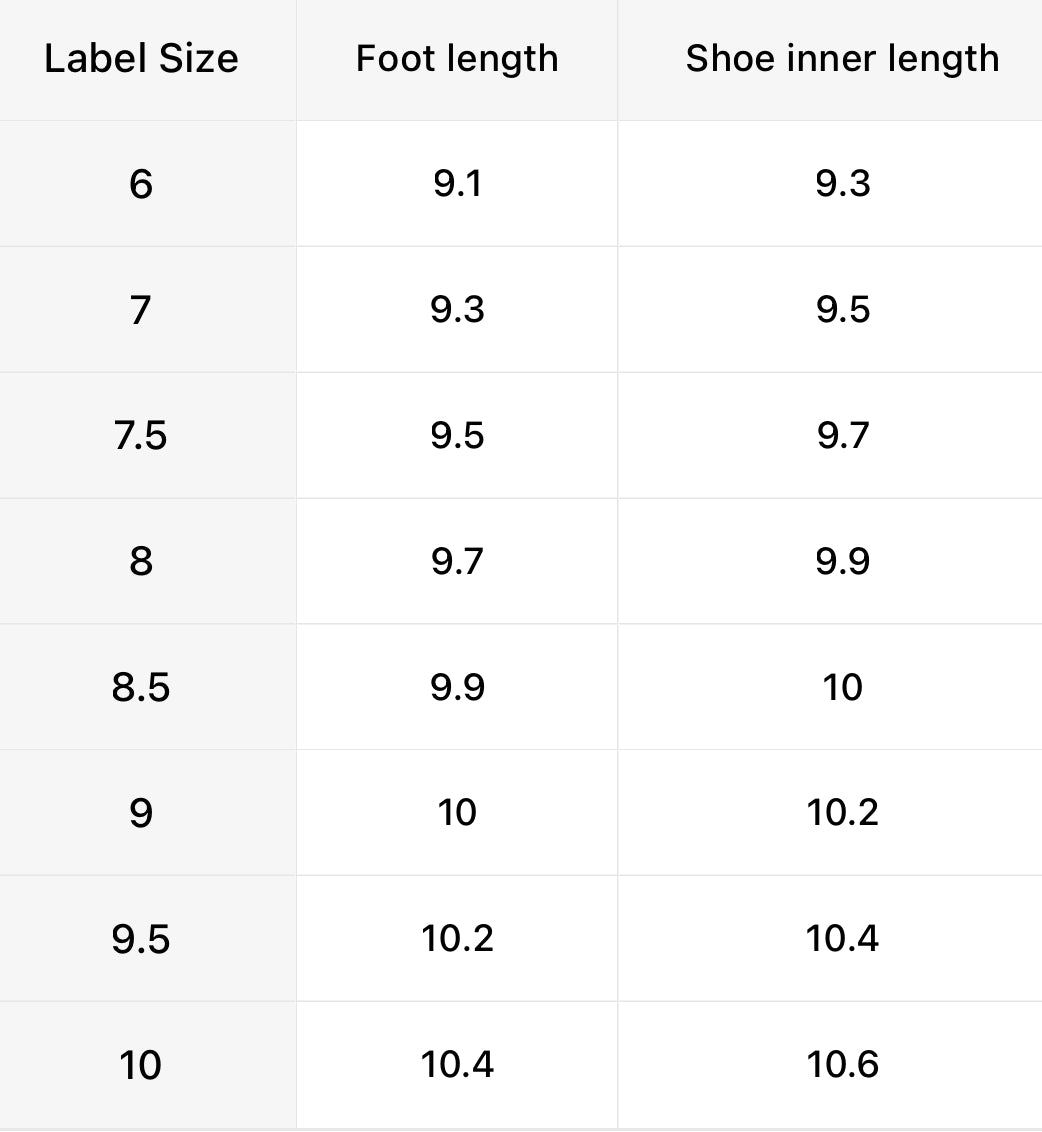This screenshot has width=1042, height=1132.
Task: Select label size 7.5 cell
Action: click(x=141, y=436)
